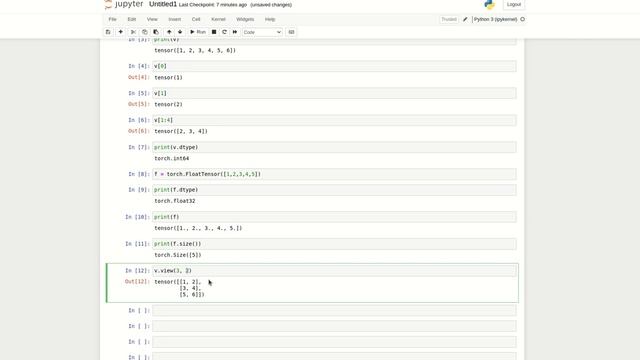Click the In [8] prompt label

pos(138,174)
